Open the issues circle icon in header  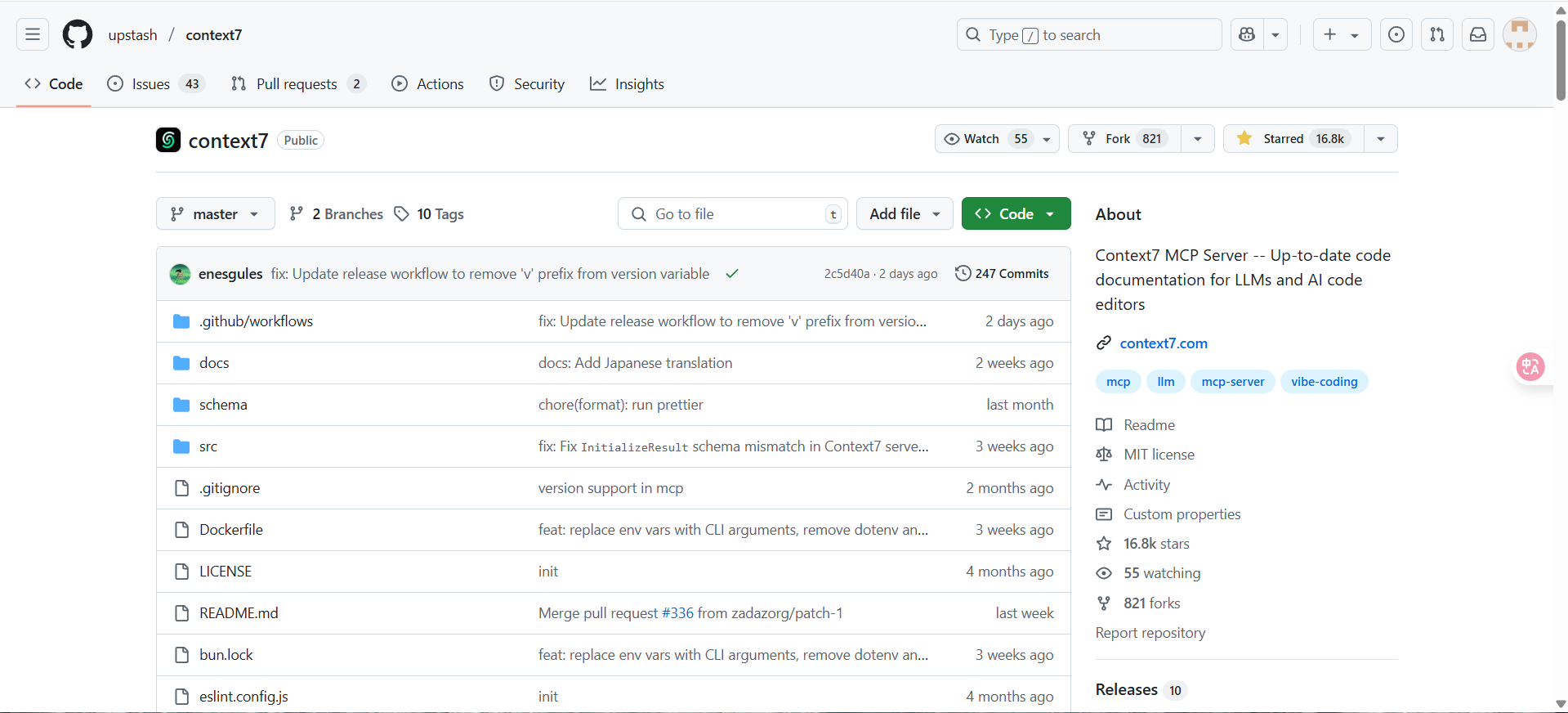point(1396,34)
